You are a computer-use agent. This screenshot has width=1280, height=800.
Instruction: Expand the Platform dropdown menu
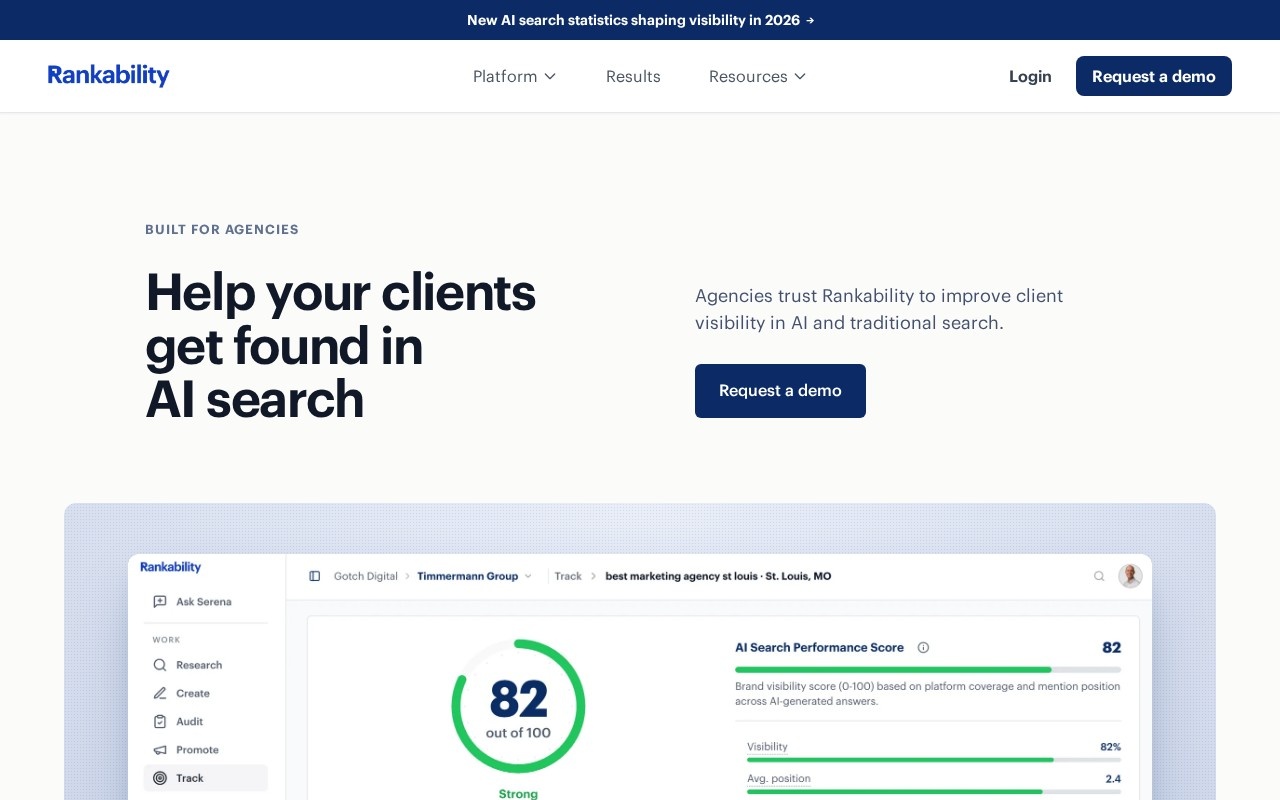tap(515, 76)
